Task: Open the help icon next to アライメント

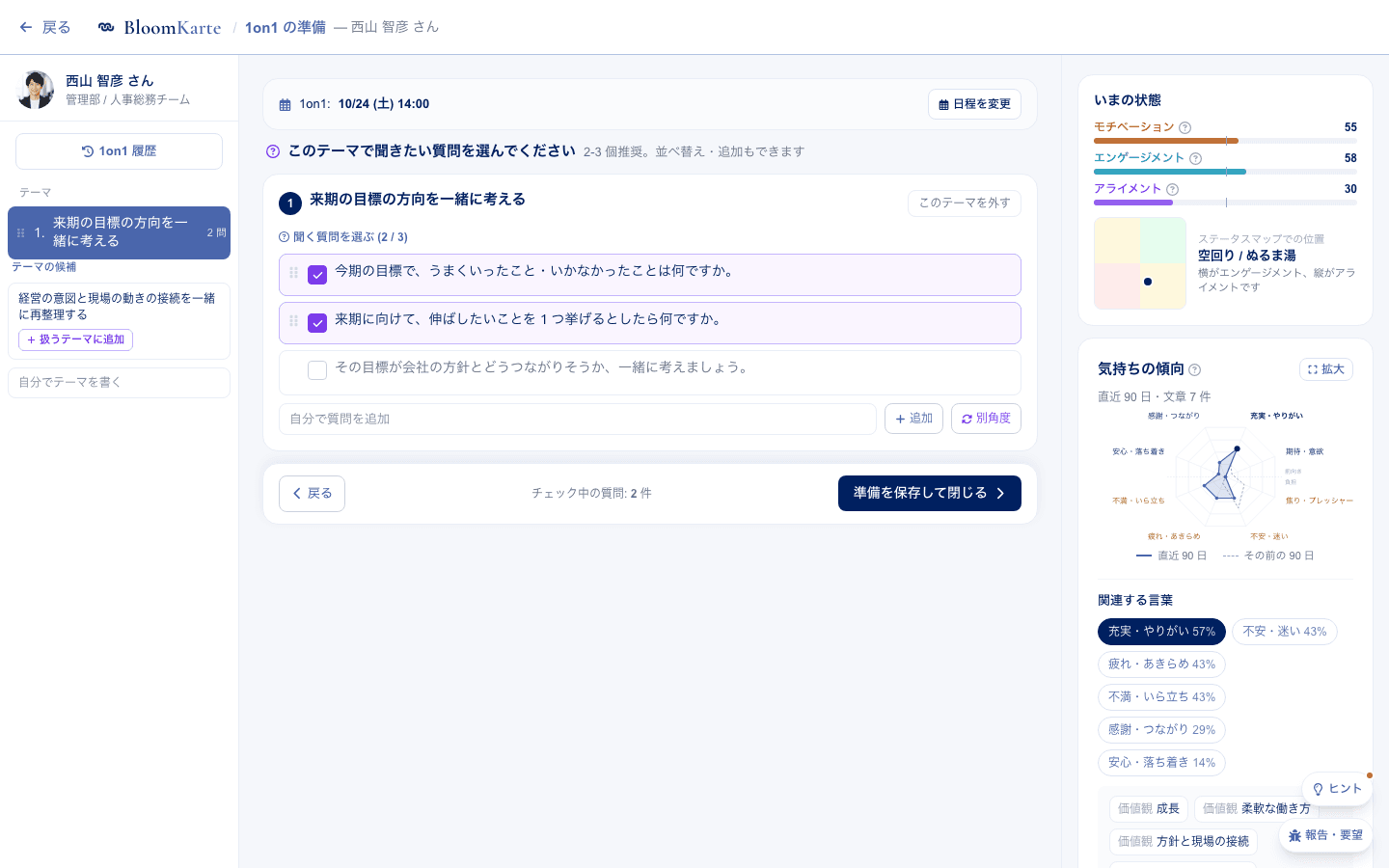Action: (x=1173, y=189)
